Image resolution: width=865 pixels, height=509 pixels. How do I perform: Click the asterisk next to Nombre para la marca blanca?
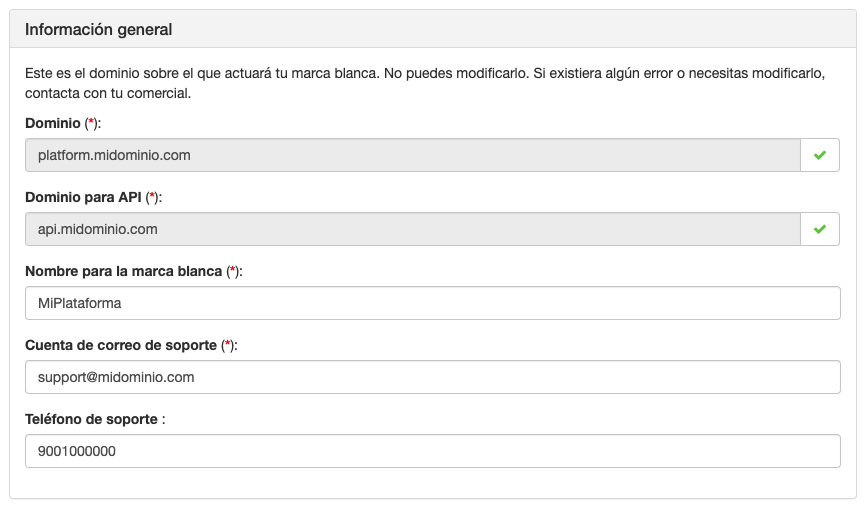pyautogui.click(x=233, y=271)
